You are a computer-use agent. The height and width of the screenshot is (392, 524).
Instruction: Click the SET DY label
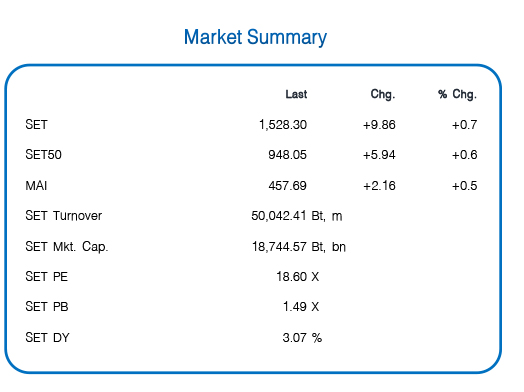(x=47, y=338)
